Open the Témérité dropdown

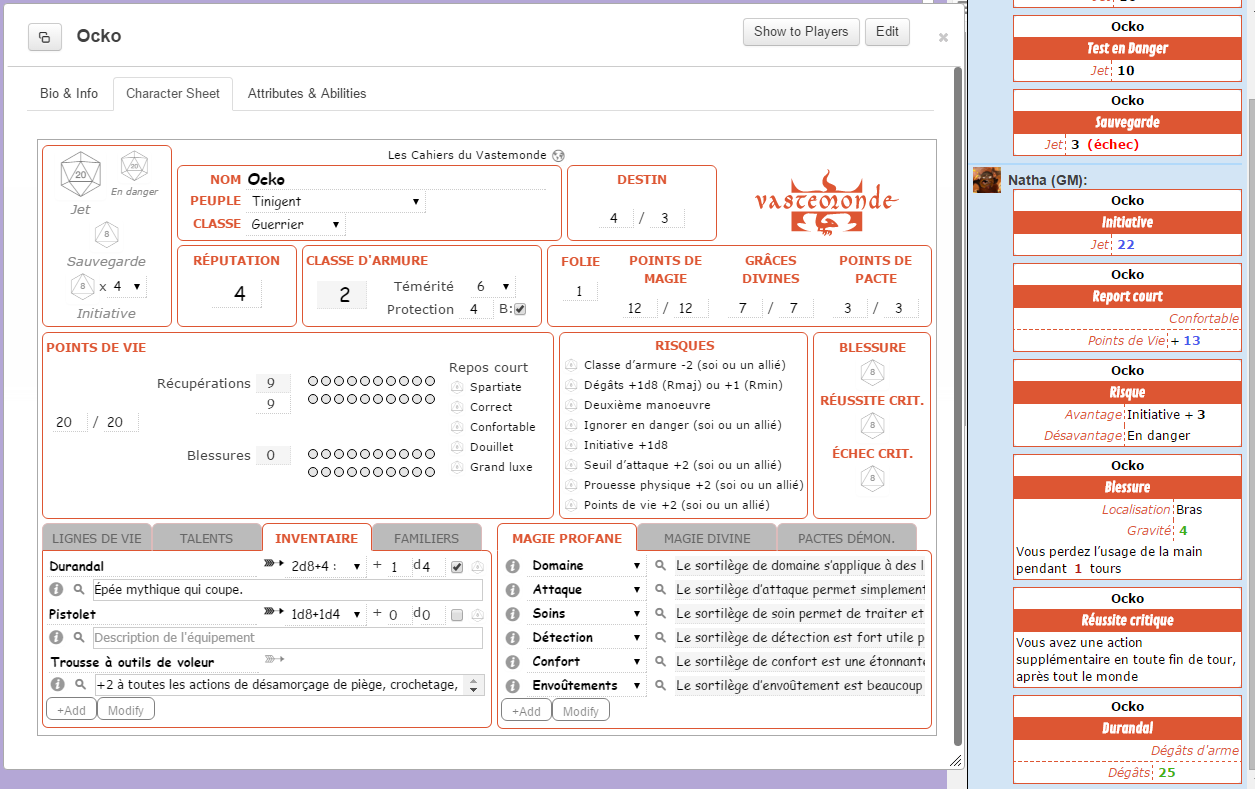tap(493, 286)
